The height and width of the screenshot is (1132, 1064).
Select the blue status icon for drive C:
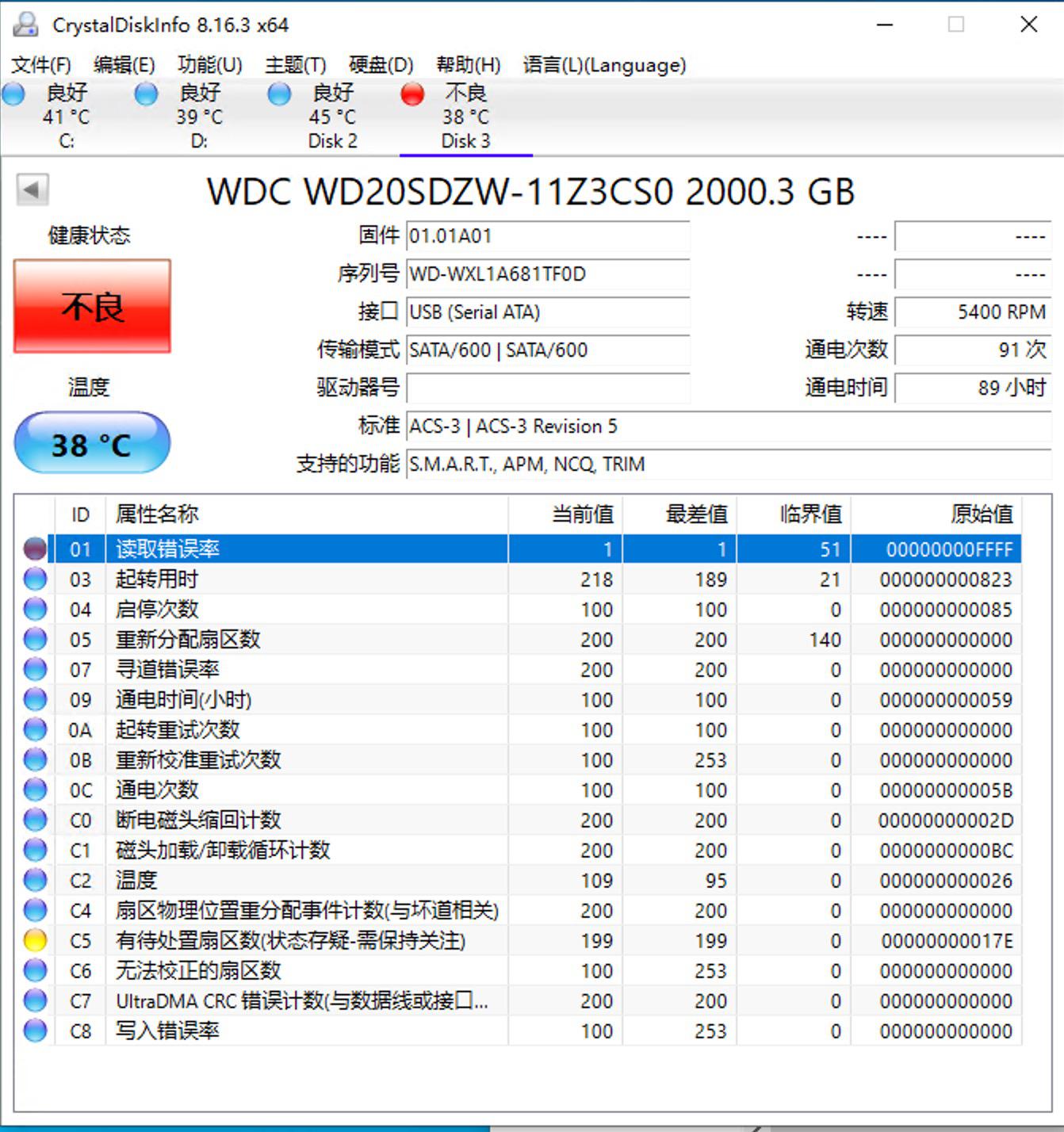pyautogui.click(x=13, y=94)
